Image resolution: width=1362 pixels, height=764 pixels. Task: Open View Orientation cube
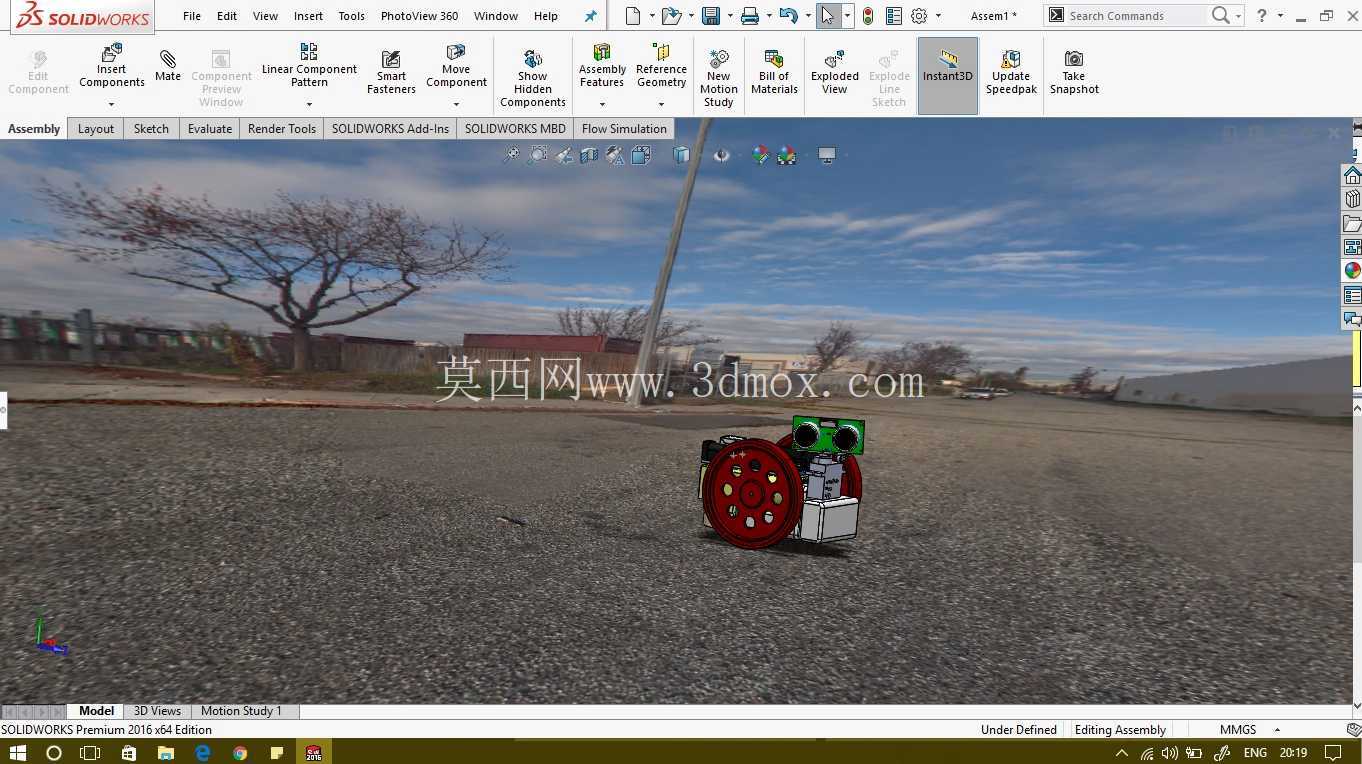pyautogui.click(x=641, y=155)
